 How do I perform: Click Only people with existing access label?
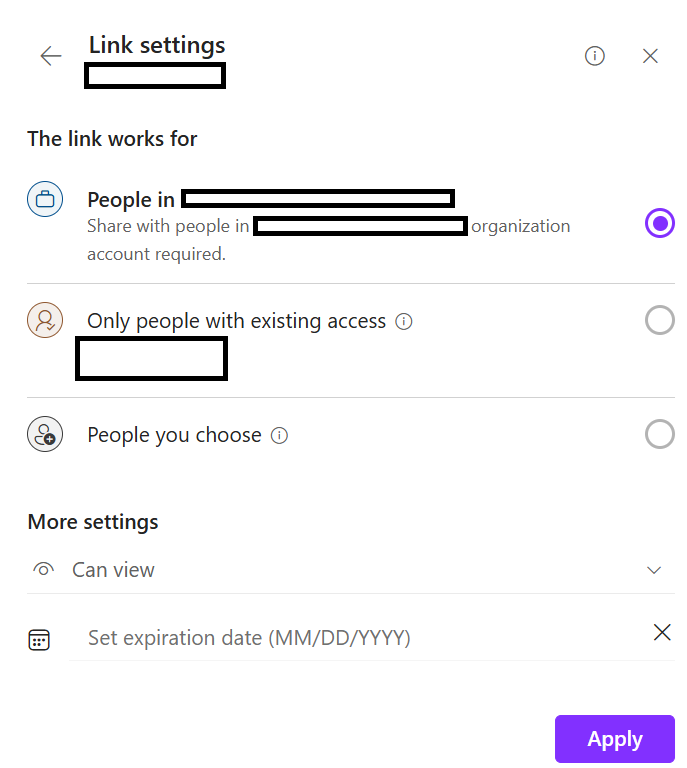pos(237,321)
